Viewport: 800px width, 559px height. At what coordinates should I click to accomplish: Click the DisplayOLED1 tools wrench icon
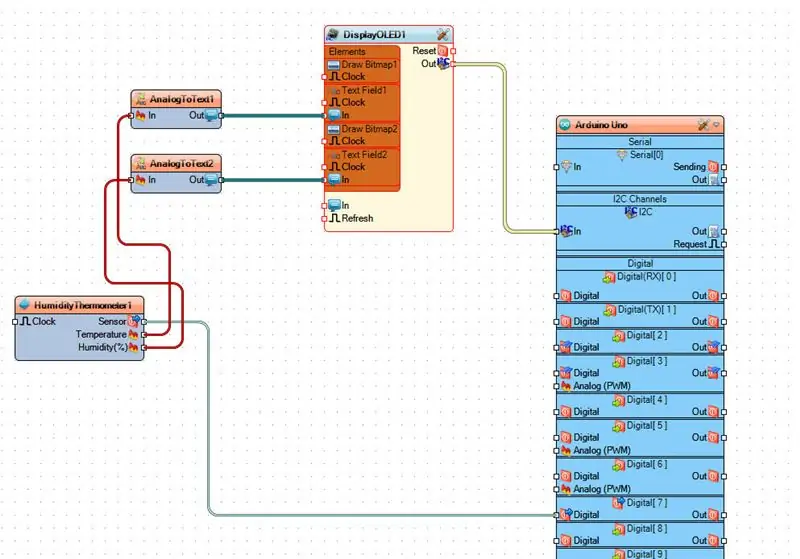(442, 35)
